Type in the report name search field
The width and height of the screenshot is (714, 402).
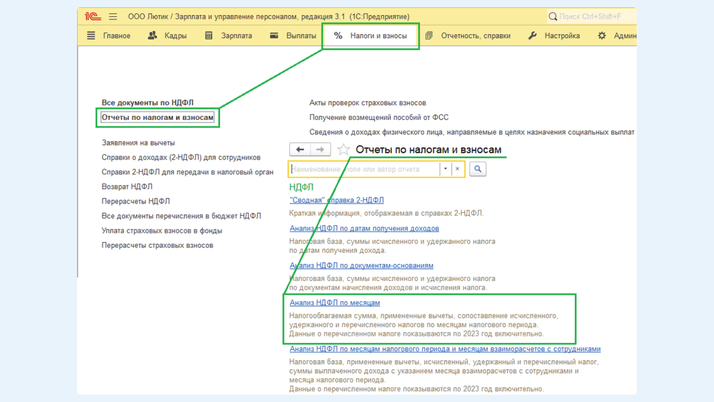364,169
